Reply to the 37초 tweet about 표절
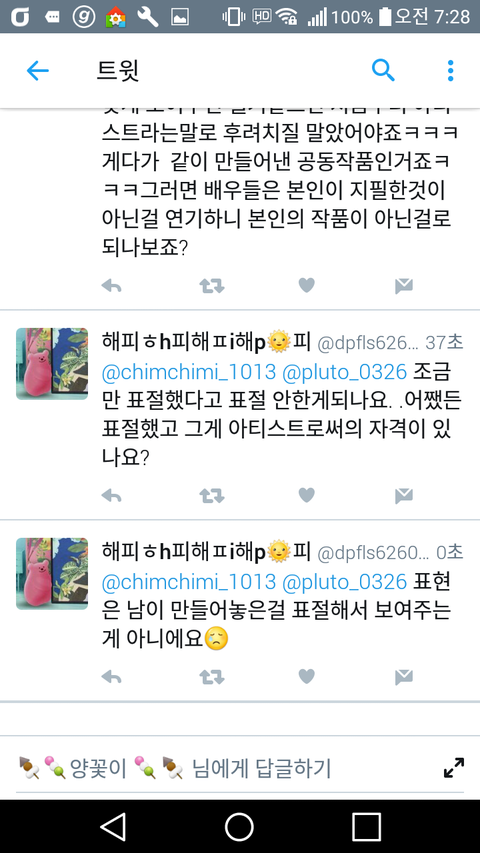Screen dimensions: 480x853 112,496
